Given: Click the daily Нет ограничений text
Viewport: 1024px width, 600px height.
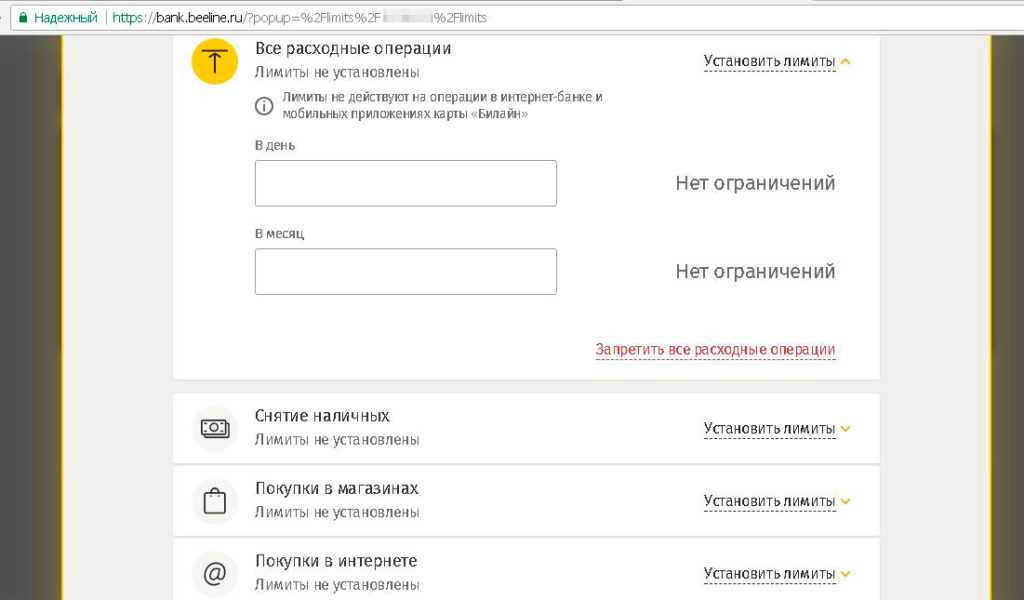Looking at the screenshot, I should point(755,183).
